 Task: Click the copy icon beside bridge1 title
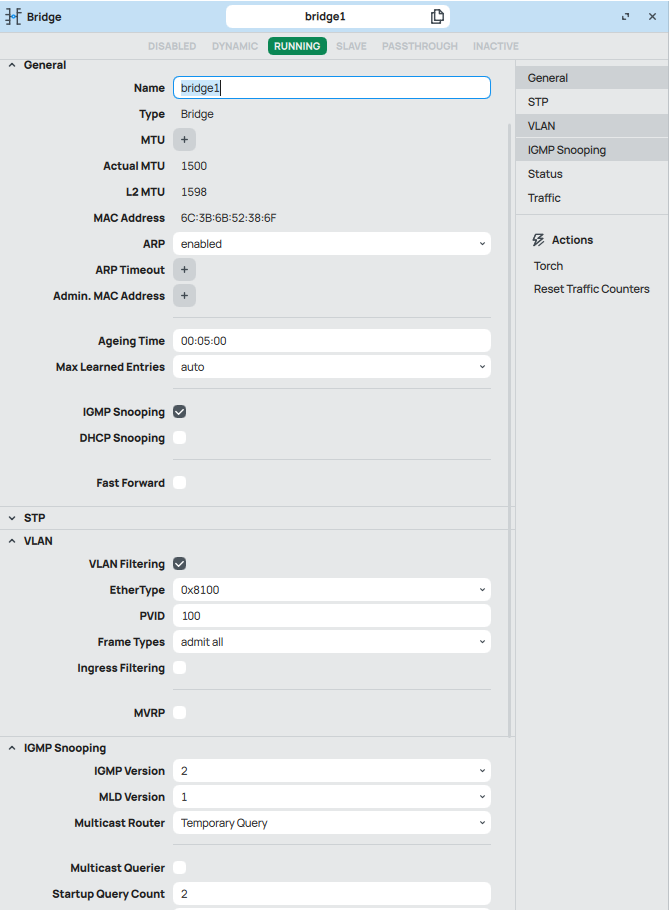click(x=437, y=17)
